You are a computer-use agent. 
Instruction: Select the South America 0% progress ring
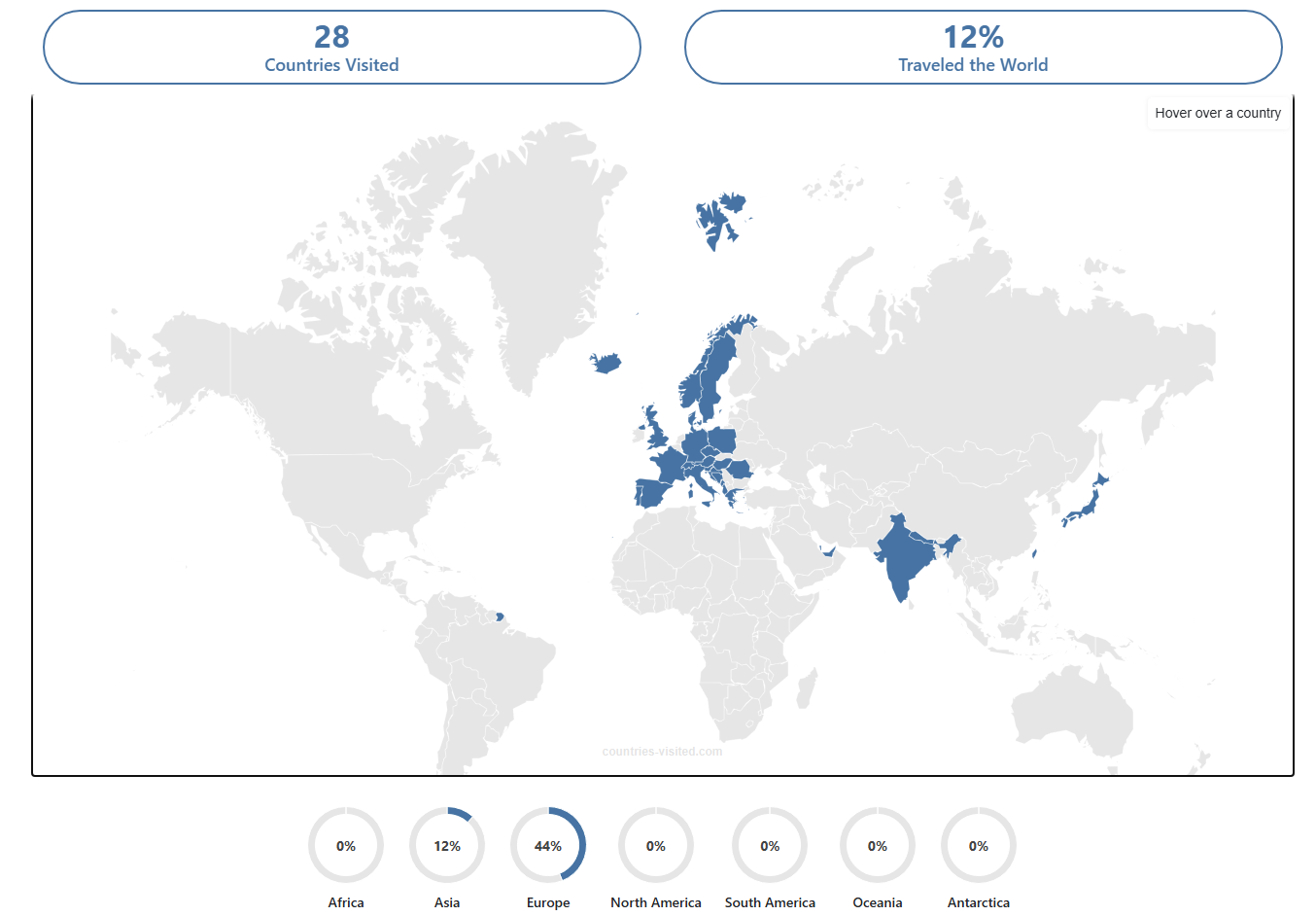click(770, 845)
